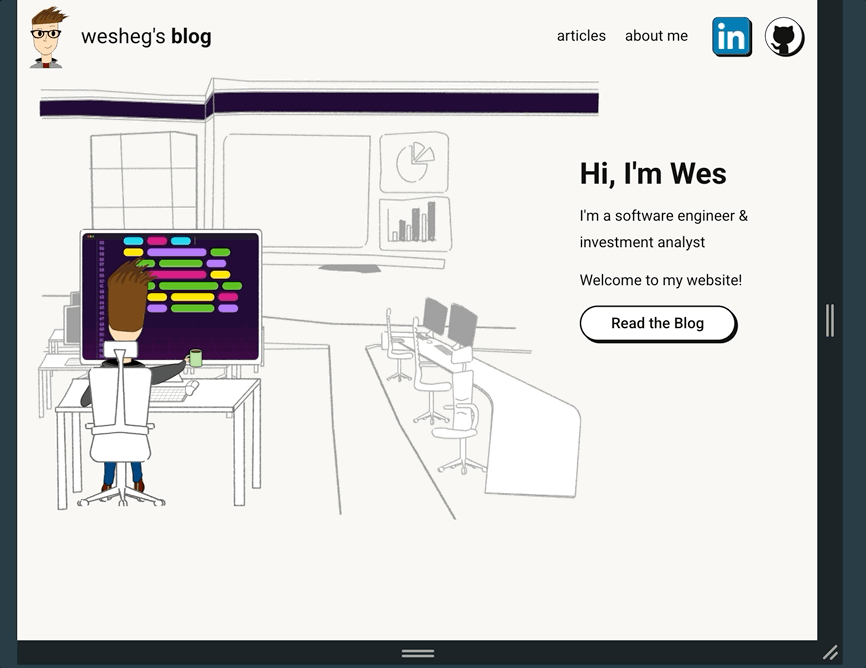Click the Welcome to my website! text
This screenshot has height=668, width=866.
(x=661, y=280)
